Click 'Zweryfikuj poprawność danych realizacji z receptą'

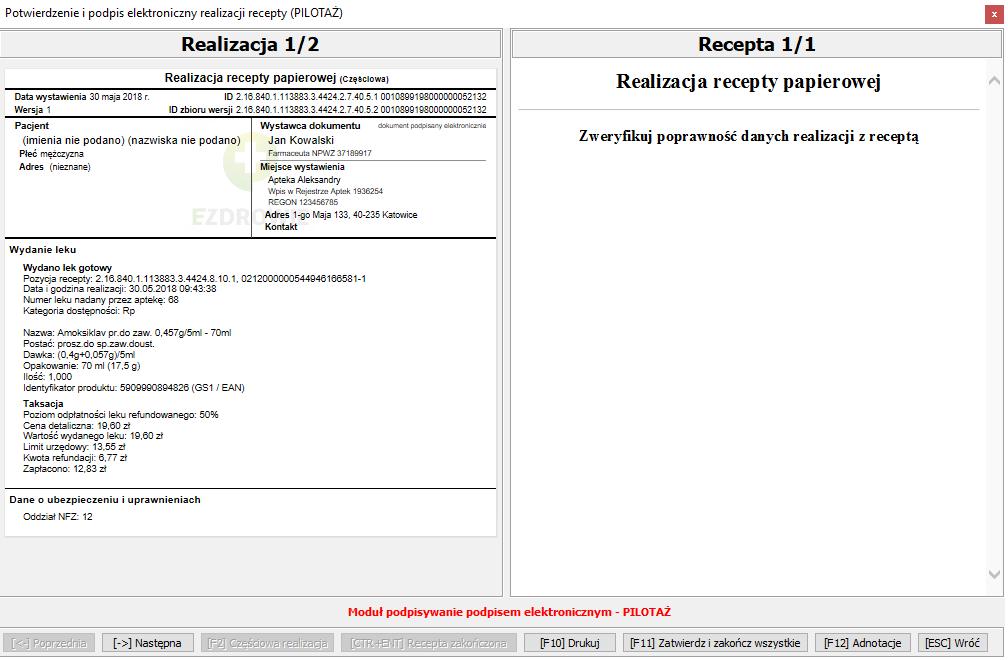[749, 136]
